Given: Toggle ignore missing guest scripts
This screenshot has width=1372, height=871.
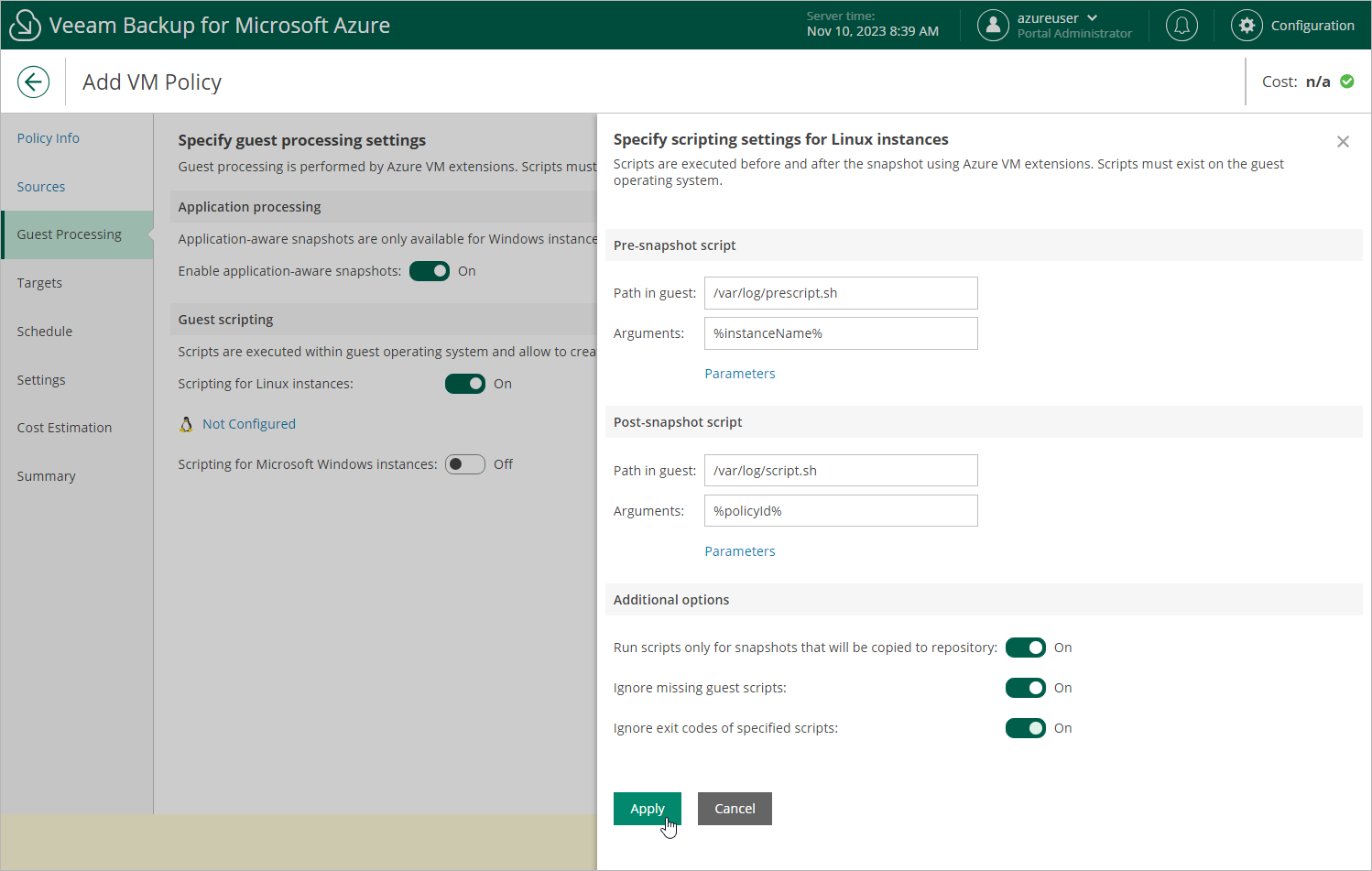Looking at the screenshot, I should 1026,688.
